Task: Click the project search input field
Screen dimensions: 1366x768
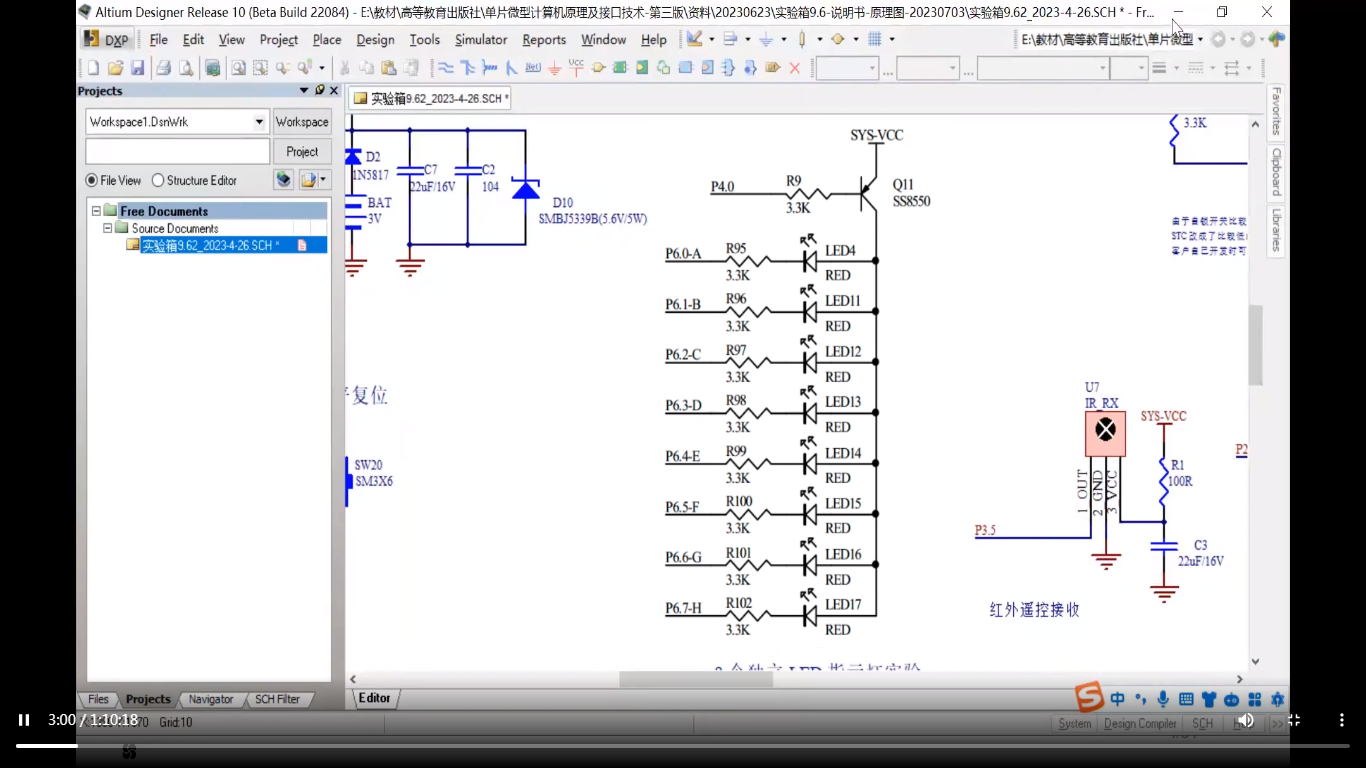Action: pyautogui.click(x=178, y=152)
